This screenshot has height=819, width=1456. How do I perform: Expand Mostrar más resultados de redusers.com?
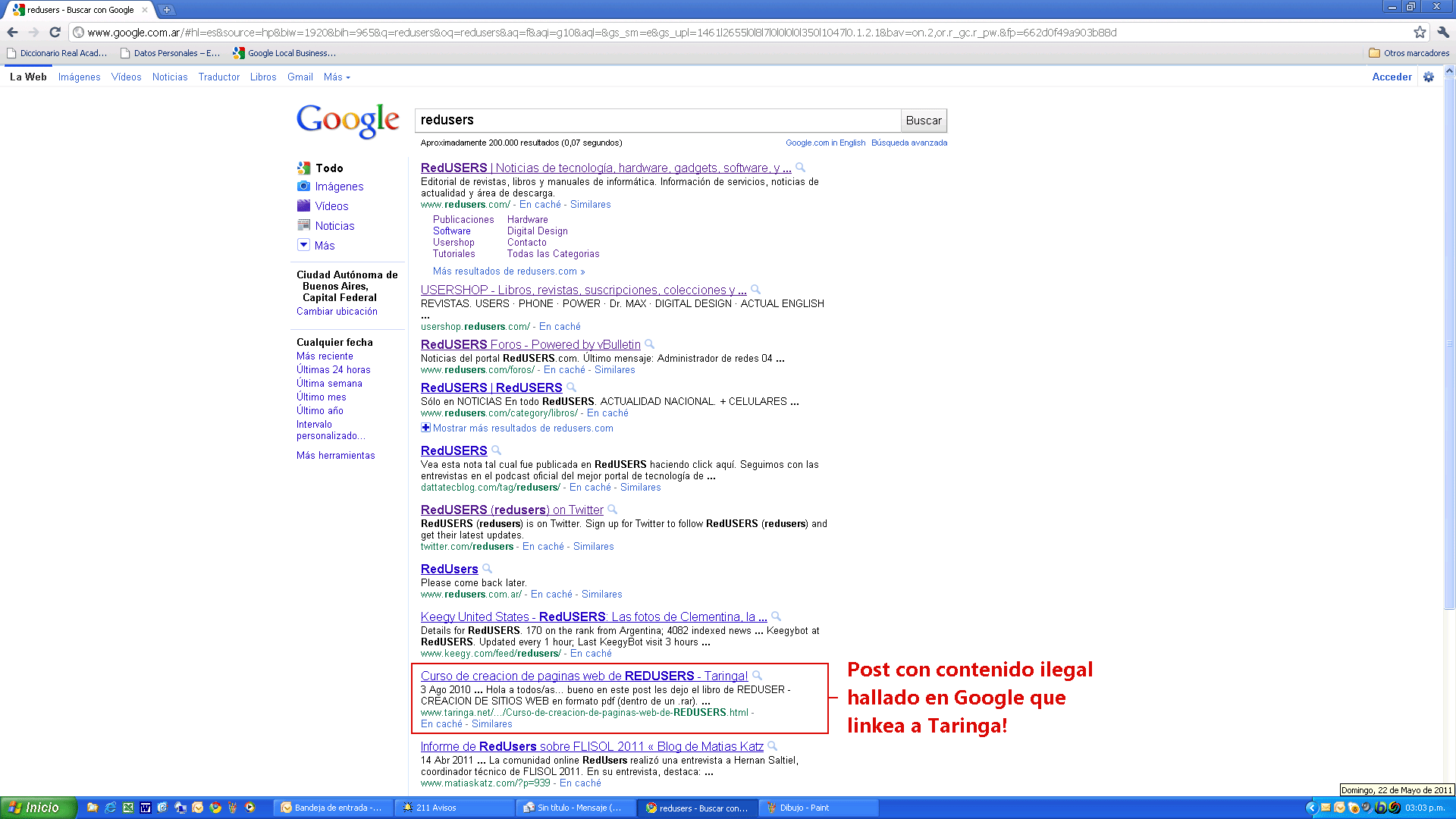[517, 428]
